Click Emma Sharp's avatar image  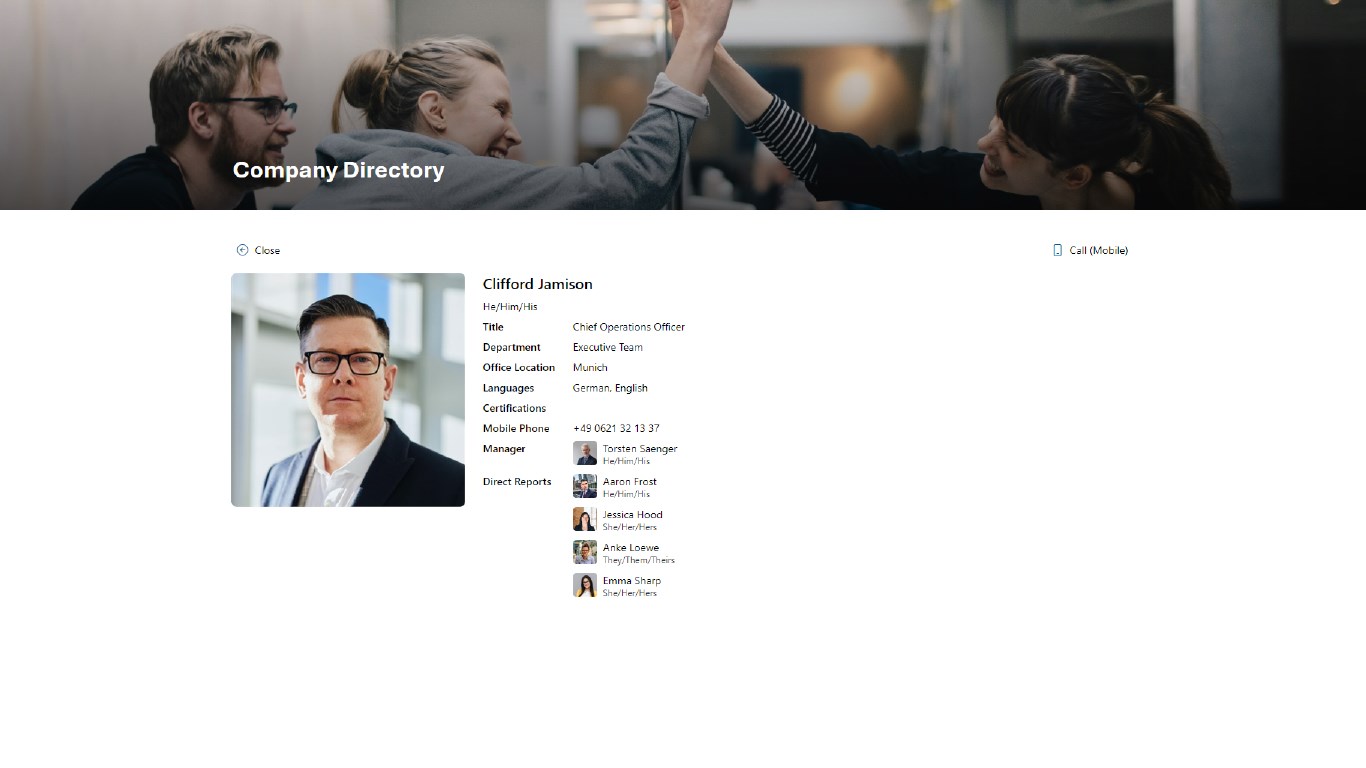tap(585, 585)
